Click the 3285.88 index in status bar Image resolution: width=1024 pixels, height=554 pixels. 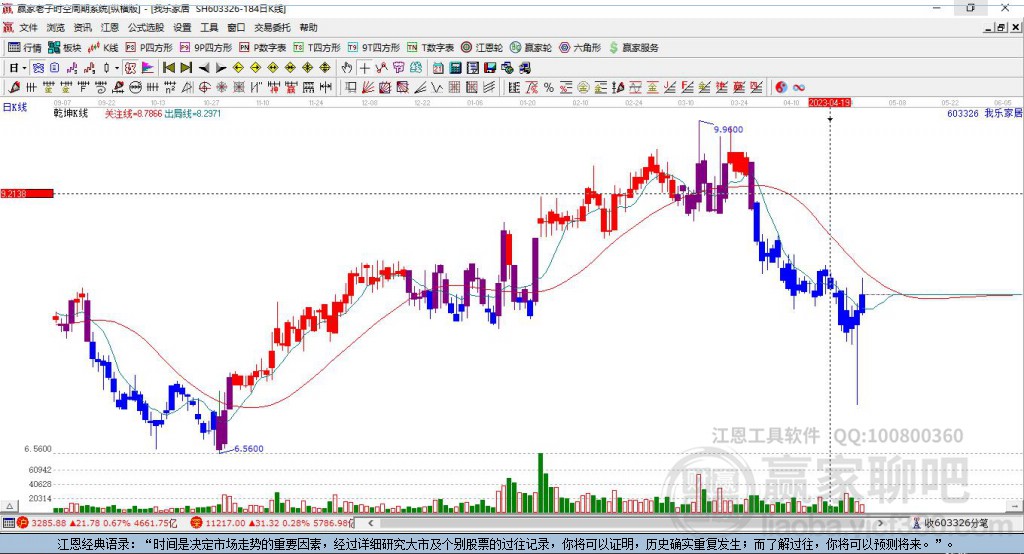48,523
